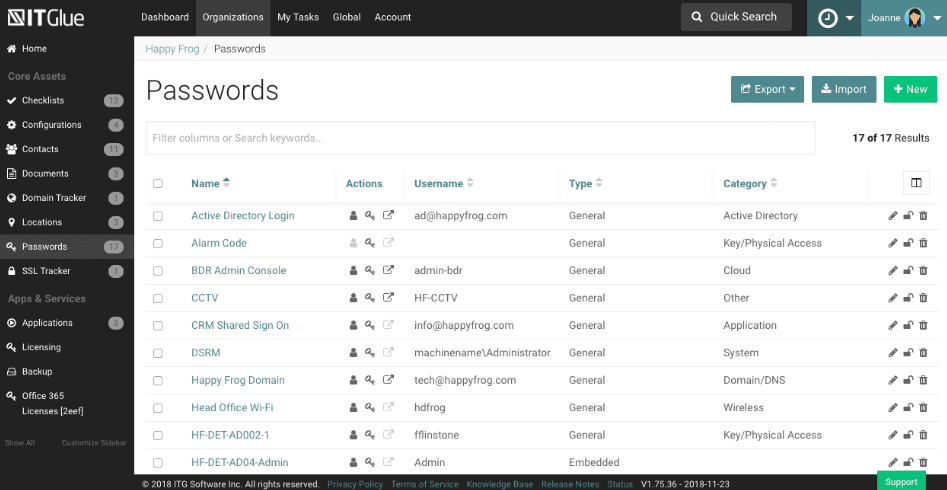Toggle the select-all checkbox in header
947x490 pixels.
point(158,184)
